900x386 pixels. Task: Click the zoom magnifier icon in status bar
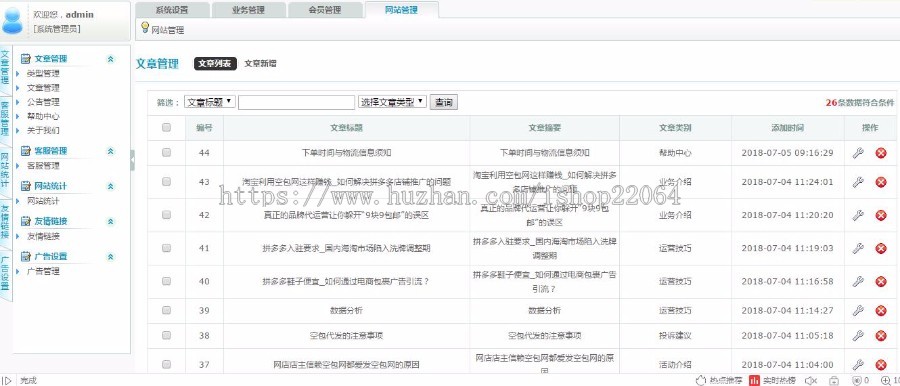click(885, 380)
